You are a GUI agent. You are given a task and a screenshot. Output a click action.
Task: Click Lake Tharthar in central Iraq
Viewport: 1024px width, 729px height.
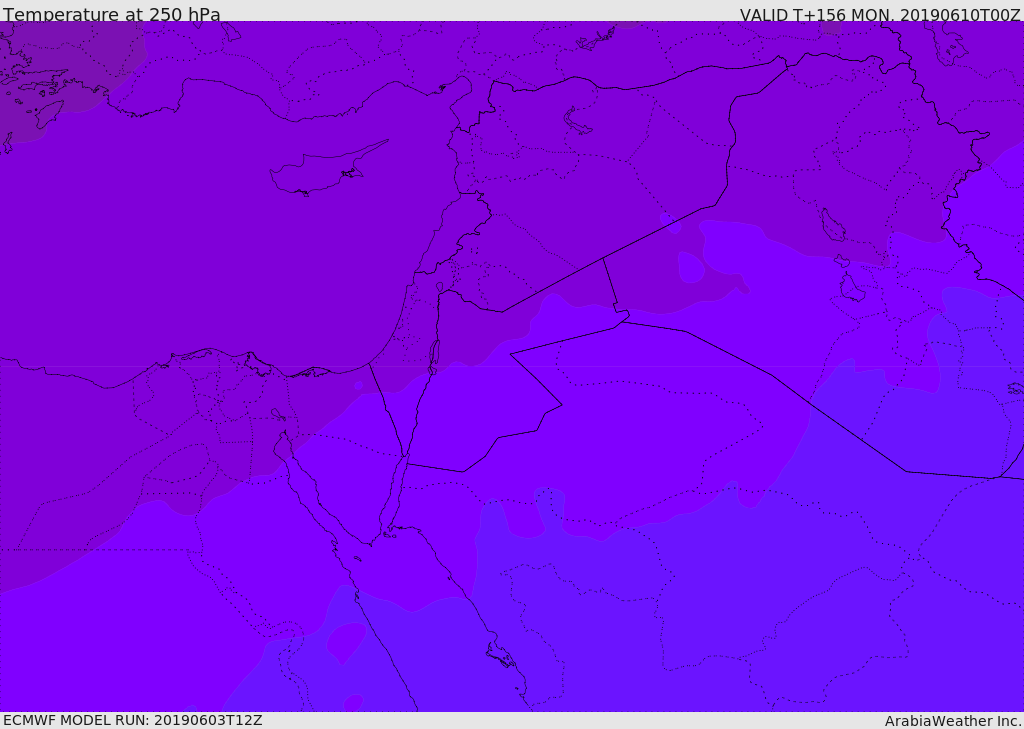[x=833, y=225]
